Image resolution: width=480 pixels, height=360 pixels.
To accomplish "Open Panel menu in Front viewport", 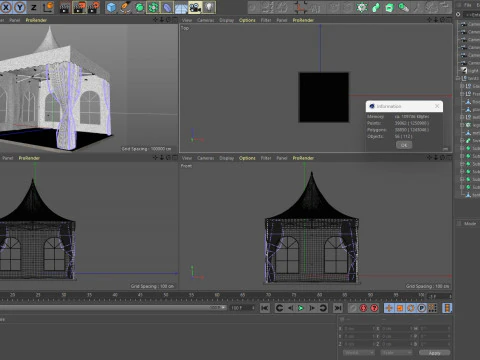I will 282,158.
